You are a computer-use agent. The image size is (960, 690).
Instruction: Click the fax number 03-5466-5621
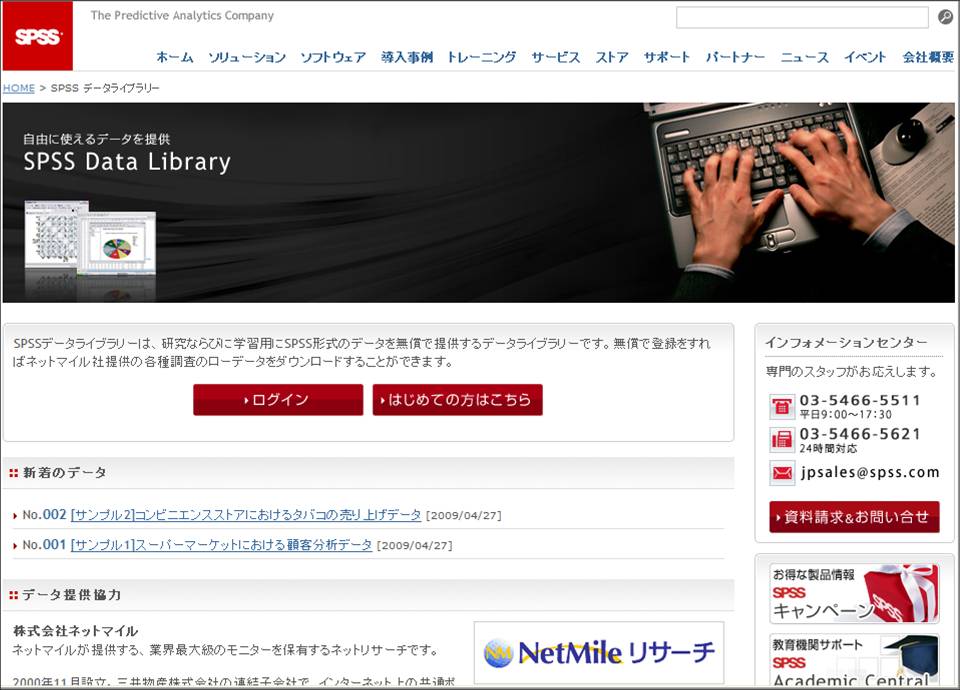pos(860,434)
